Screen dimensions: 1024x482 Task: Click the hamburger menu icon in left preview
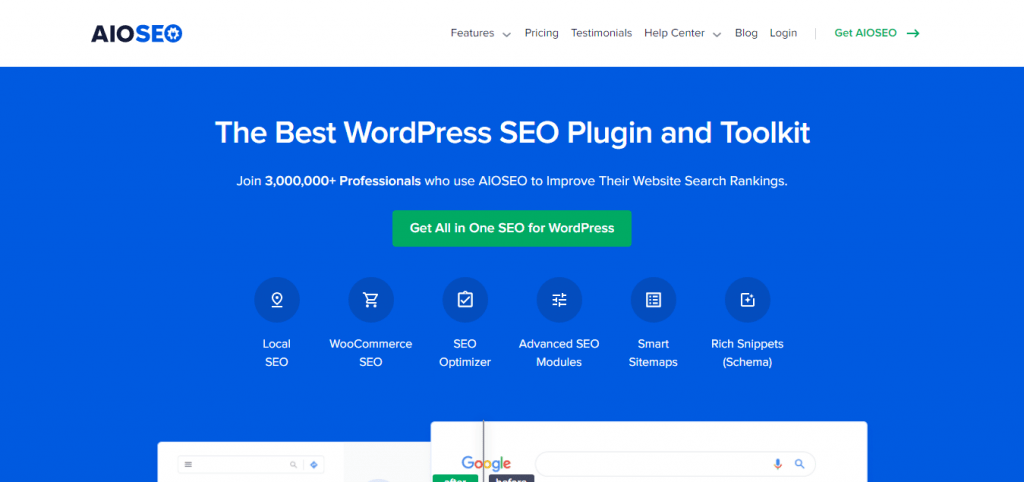click(188, 465)
